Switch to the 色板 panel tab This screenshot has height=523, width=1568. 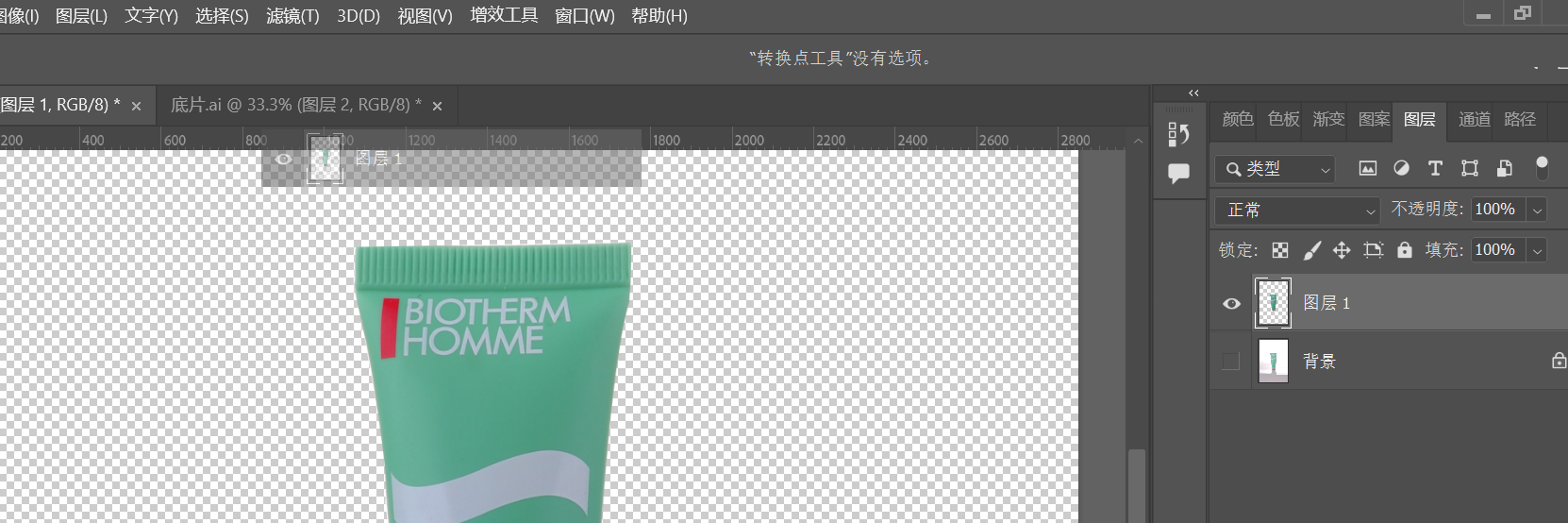tap(1283, 119)
